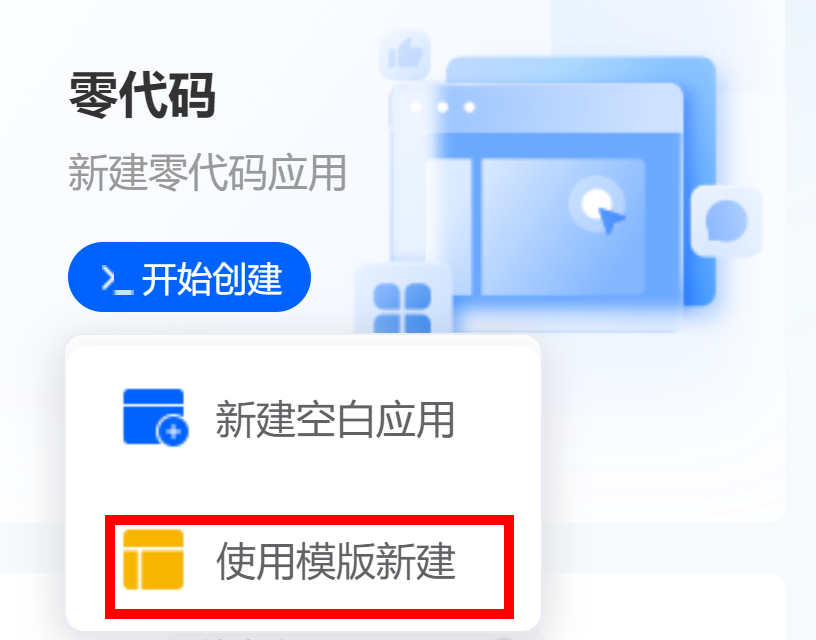816x640 pixels.
Task: Click the white circle behind the cursor arrow
Action: 596,203
